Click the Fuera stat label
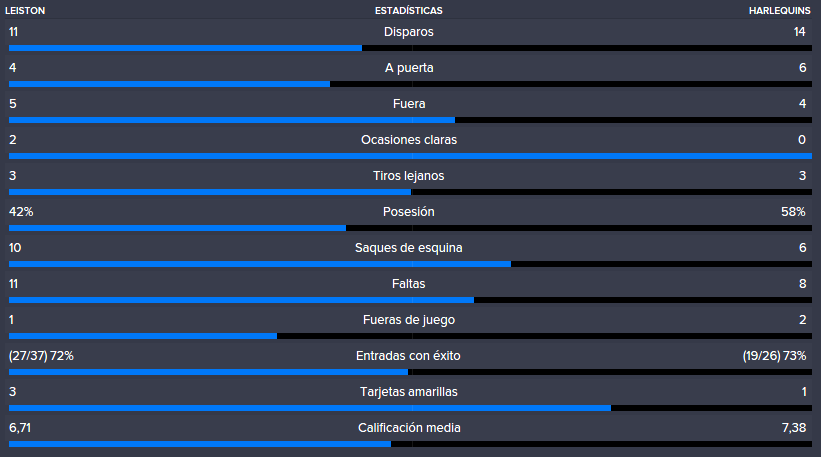Image resolution: width=821 pixels, height=457 pixels. point(409,104)
